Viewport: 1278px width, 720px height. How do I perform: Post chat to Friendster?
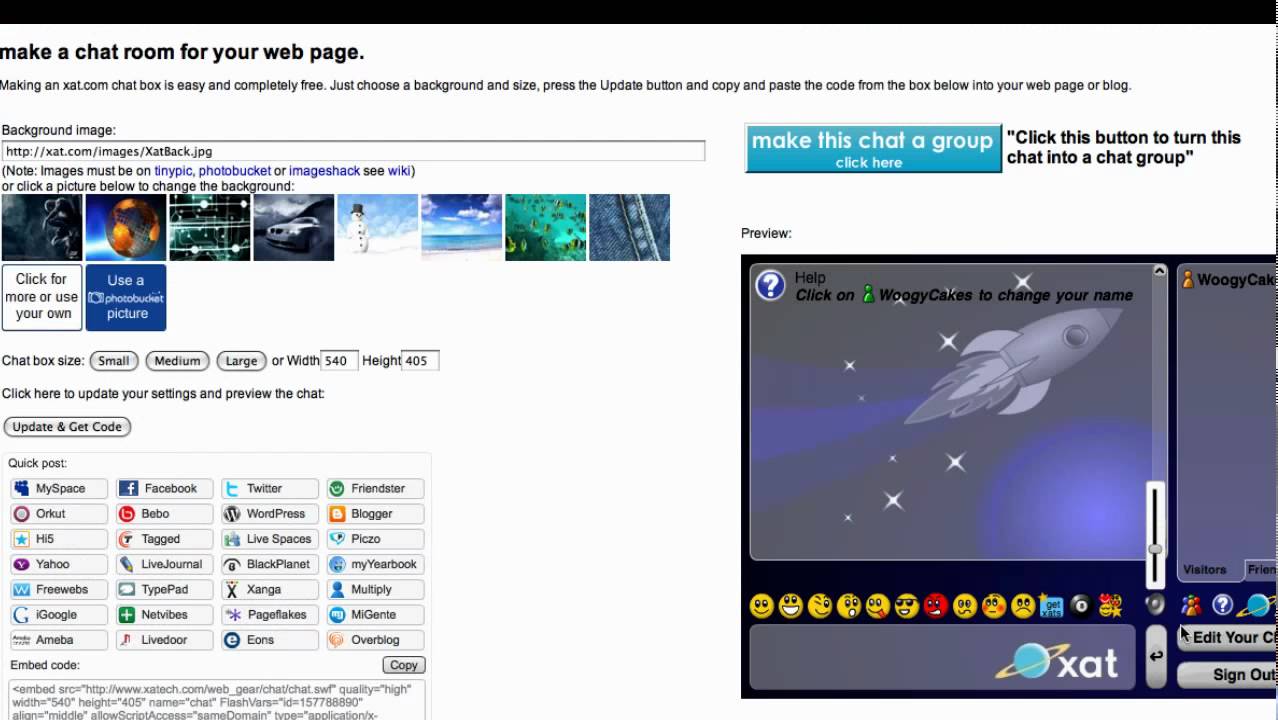coord(376,489)
